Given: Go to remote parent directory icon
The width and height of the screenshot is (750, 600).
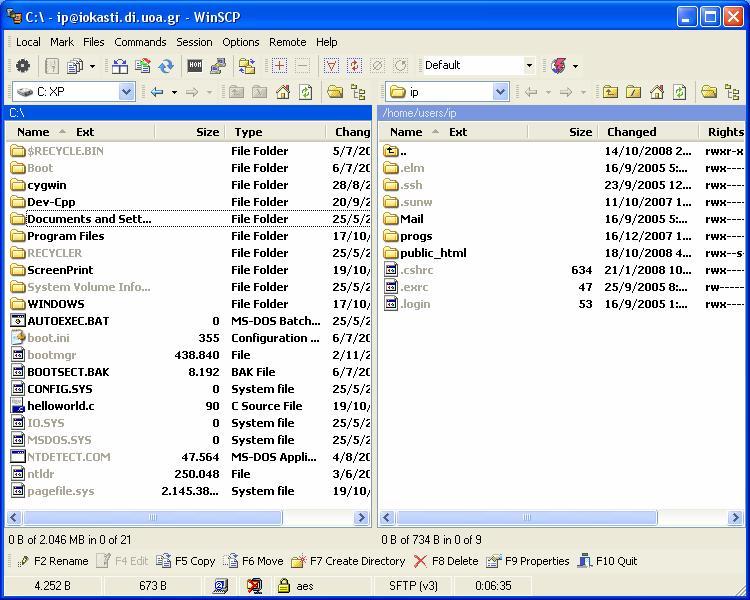Looking at the screenshot, I should 610,91.
